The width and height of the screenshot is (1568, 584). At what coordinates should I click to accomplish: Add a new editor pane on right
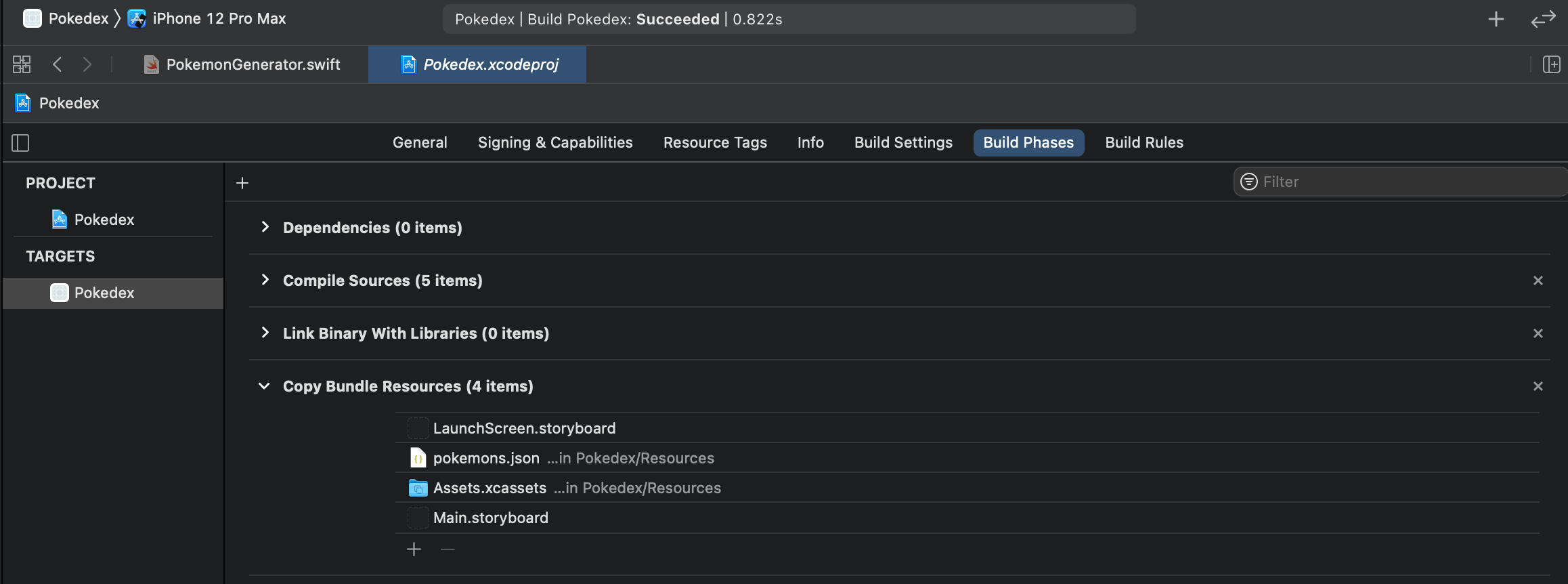coord(1551,64)
